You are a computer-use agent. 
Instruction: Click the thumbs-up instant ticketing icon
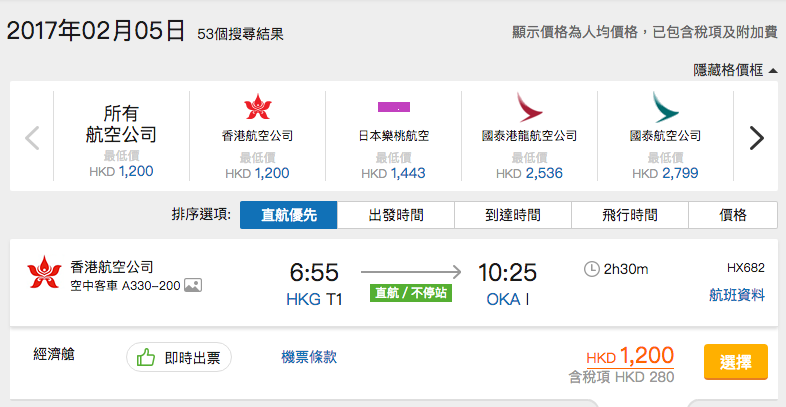click(x=145, y=357)
